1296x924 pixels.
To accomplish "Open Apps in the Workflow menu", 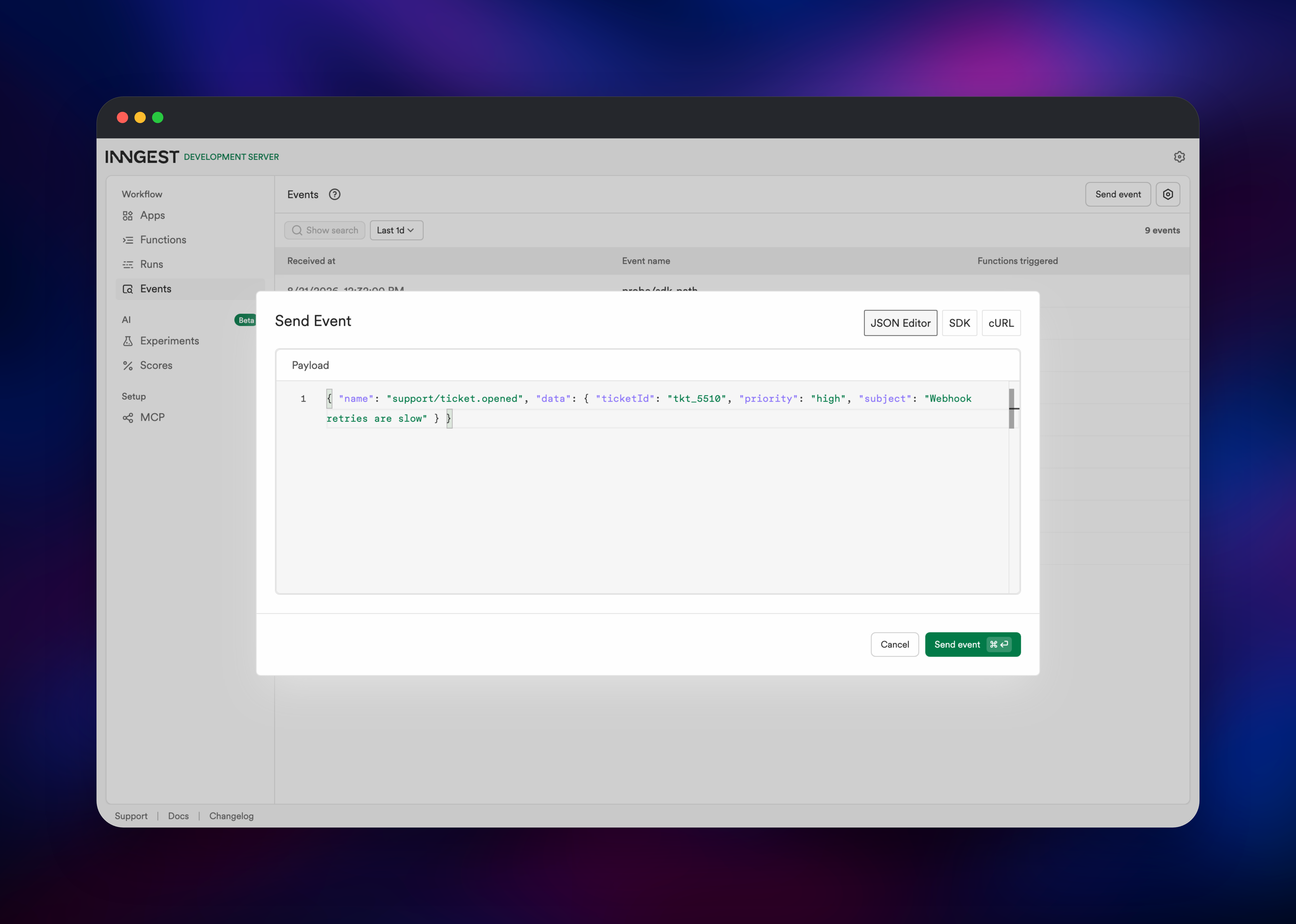I will (x=190, y=216).
